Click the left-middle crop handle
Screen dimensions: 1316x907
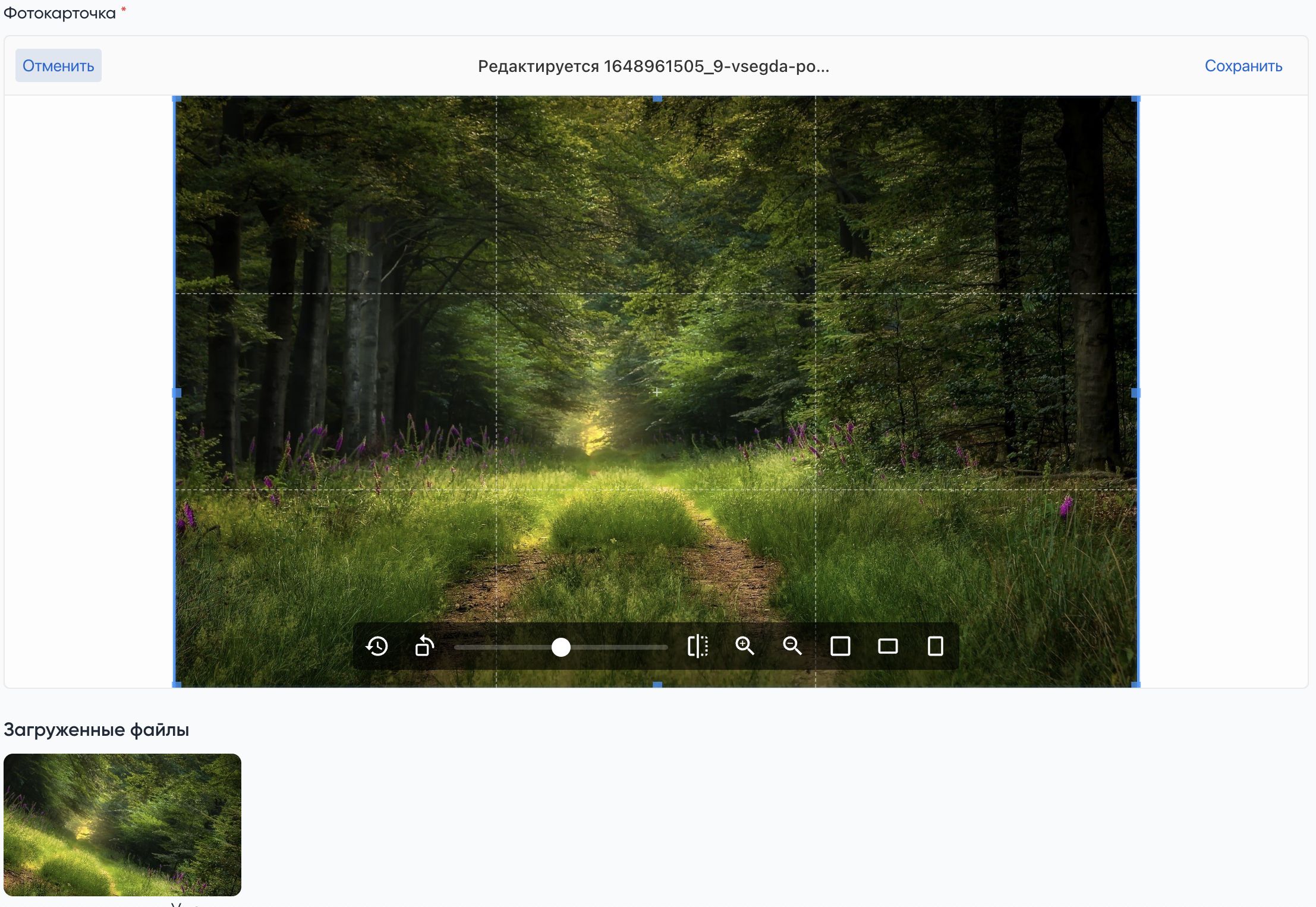[x=177, y=393]
